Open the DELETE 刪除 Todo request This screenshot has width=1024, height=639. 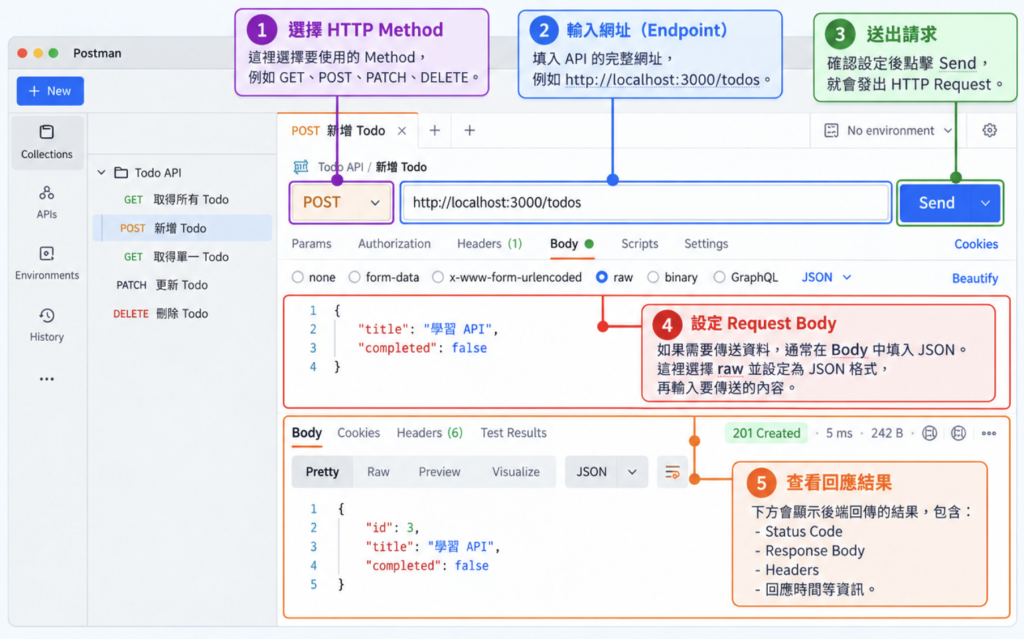(183, 314)
